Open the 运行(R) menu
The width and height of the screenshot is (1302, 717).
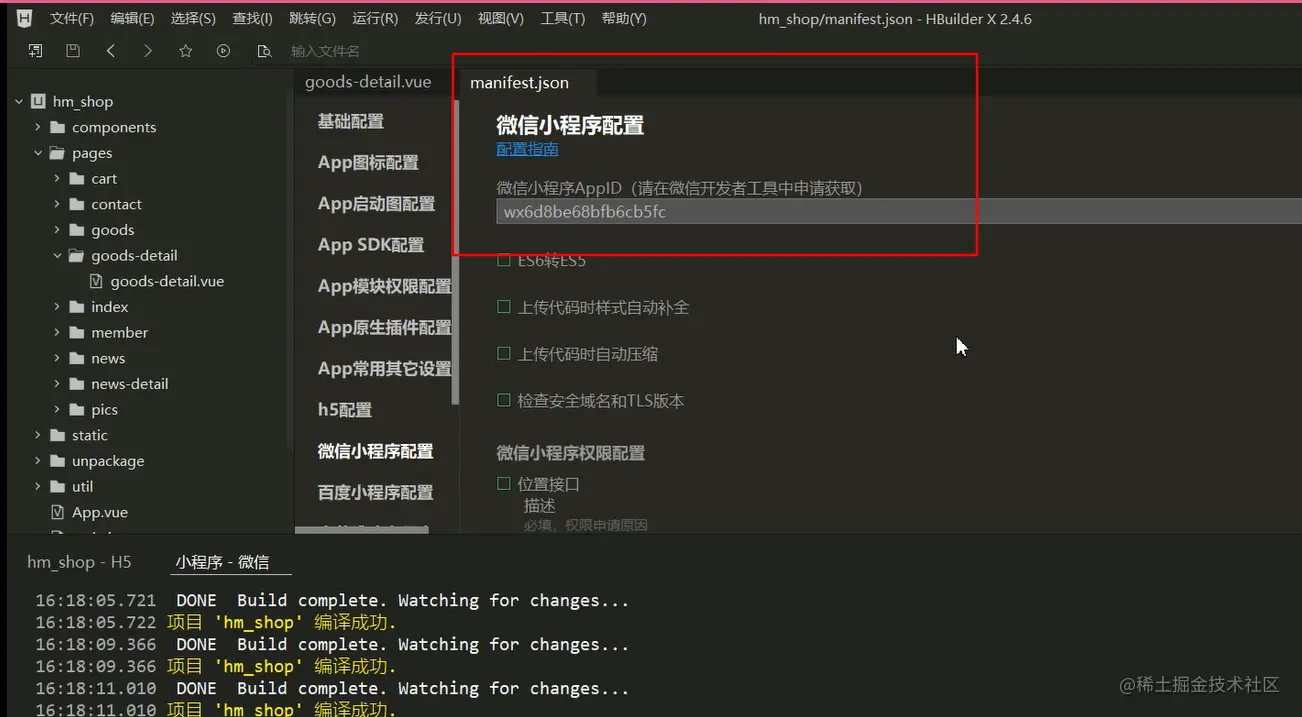point(375,19)
